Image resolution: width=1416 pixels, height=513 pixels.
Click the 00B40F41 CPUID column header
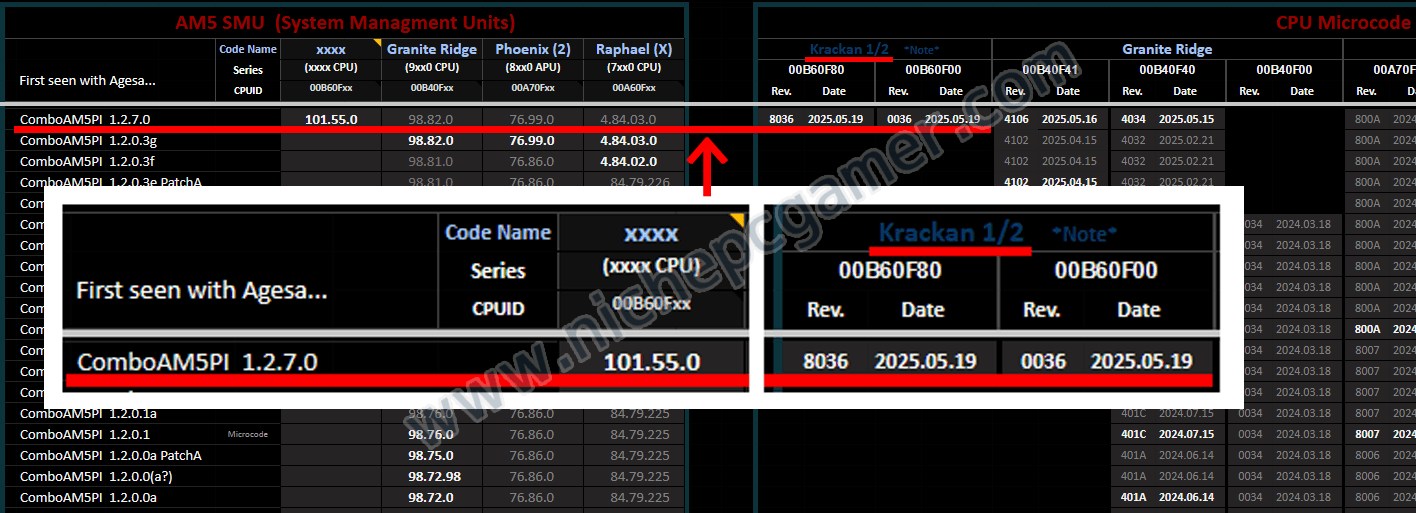click(x=1050, y=70)
